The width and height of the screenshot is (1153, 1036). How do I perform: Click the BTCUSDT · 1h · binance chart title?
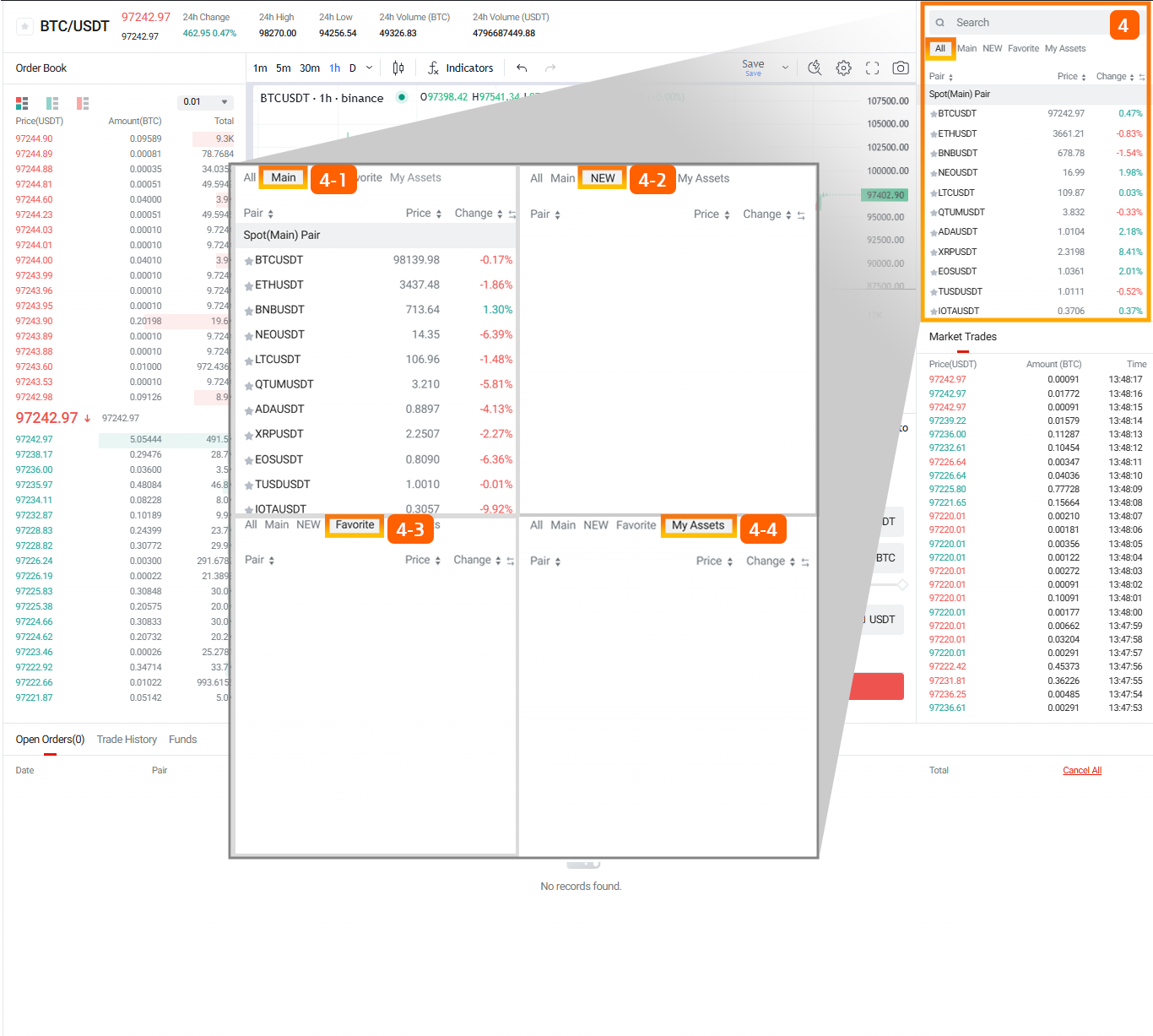pyautogui.click(x=322, y=98)
